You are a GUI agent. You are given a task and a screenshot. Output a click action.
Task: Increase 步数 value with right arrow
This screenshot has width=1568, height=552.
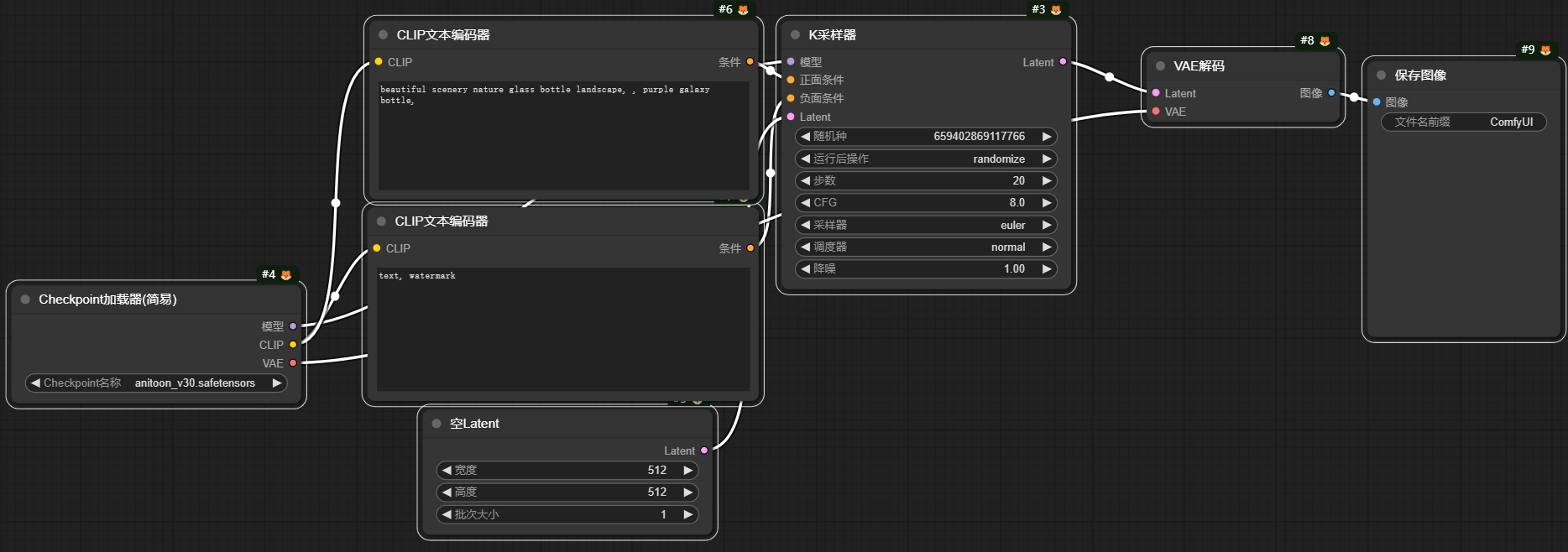point(1047,180)
